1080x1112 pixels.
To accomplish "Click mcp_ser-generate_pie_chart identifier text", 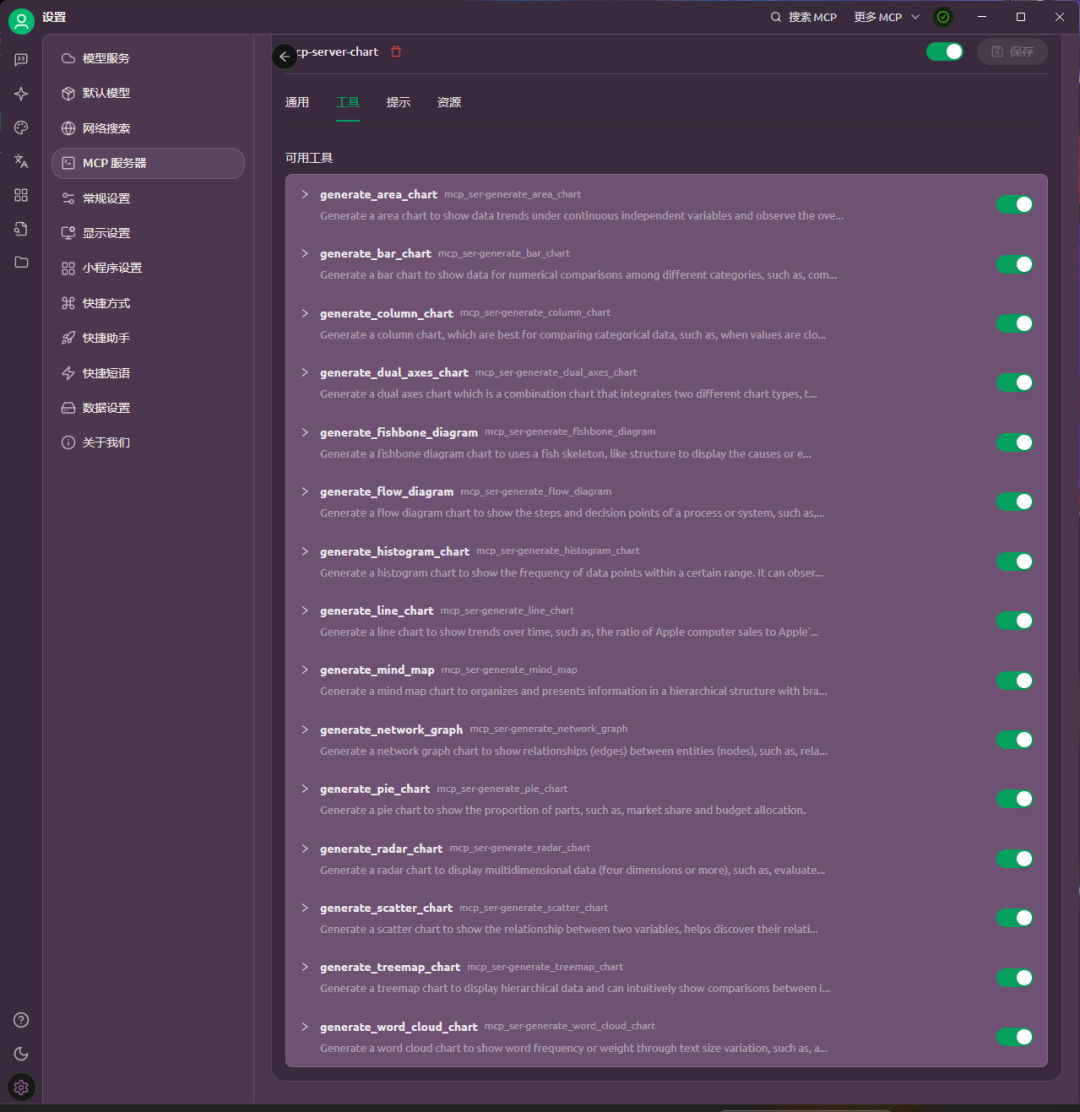I will point(502,789).
